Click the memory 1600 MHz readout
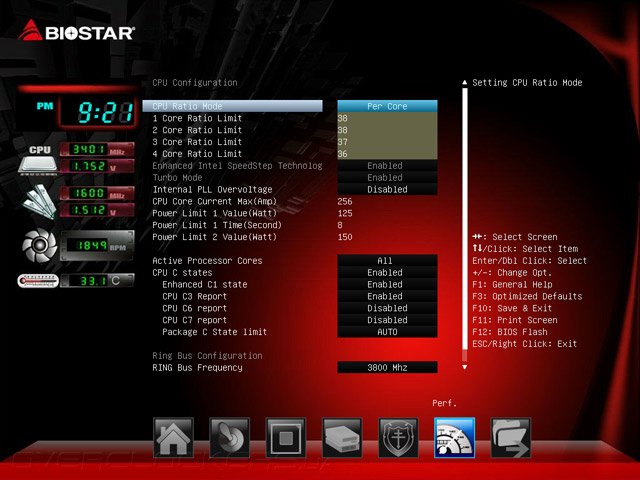The image size is (640, 480). 97,193
